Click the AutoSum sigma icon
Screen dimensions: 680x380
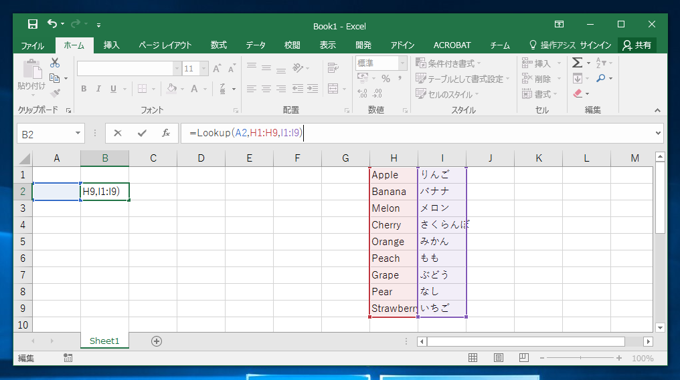577,63
